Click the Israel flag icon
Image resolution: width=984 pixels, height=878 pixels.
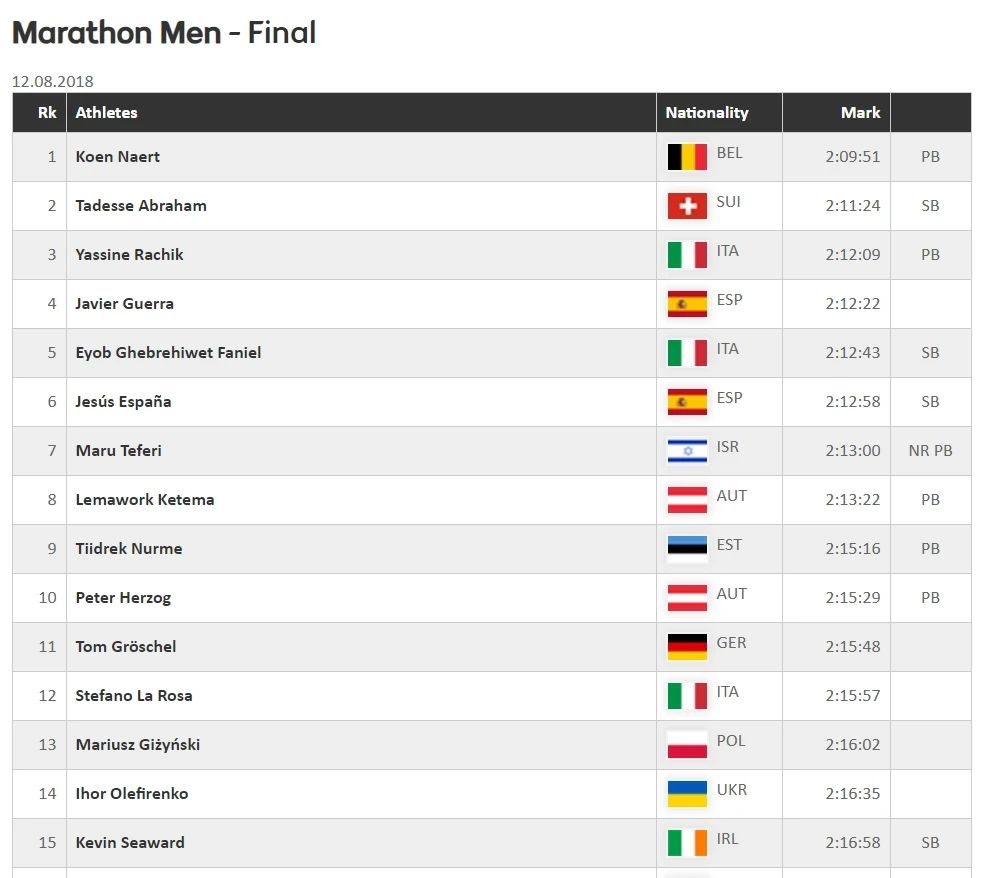(687, 451)
